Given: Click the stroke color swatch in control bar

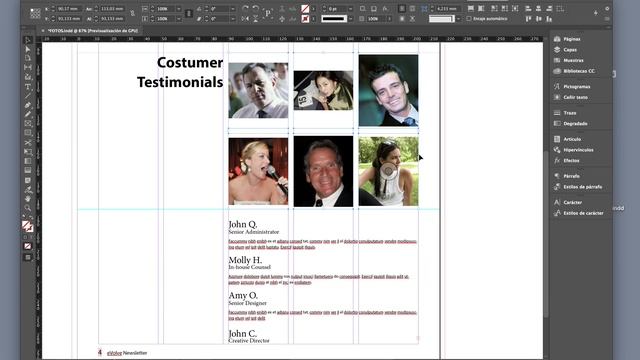Looking at the screenshot, I should pyautogui.click(x=305, y=19).
